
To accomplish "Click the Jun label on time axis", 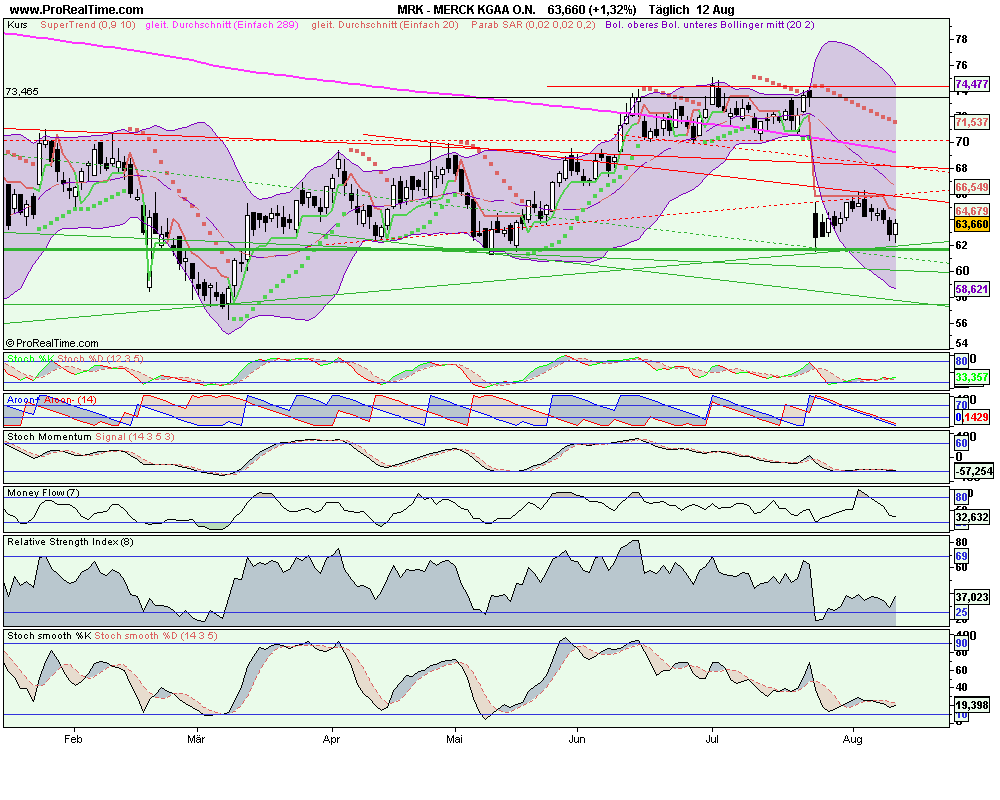I will 577,739.
